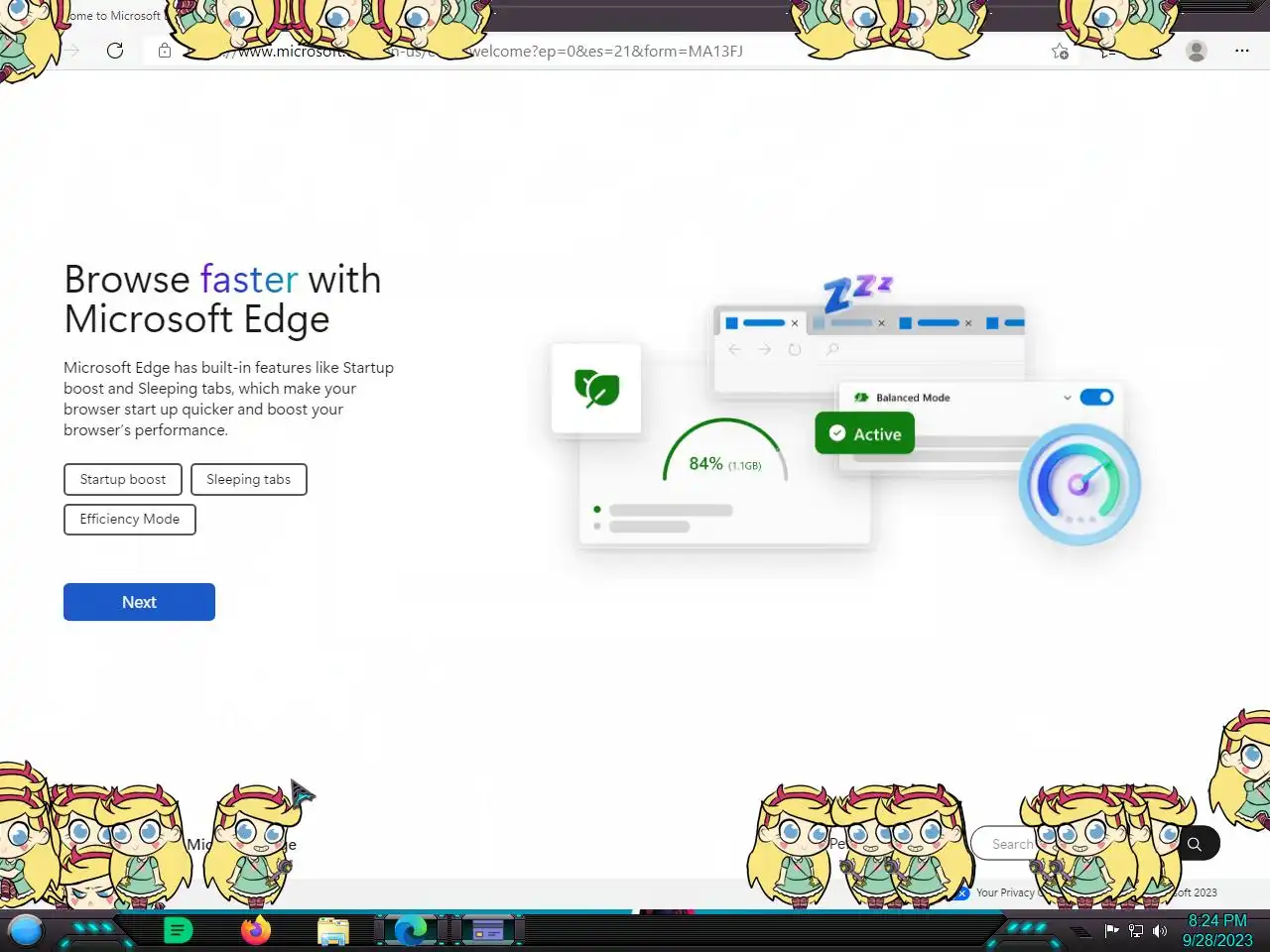The width and height of the screenshot is (1270, 952).
Task: Expand the Balanced Mode chevron dropdown
Action: (x=1068, y=398)
